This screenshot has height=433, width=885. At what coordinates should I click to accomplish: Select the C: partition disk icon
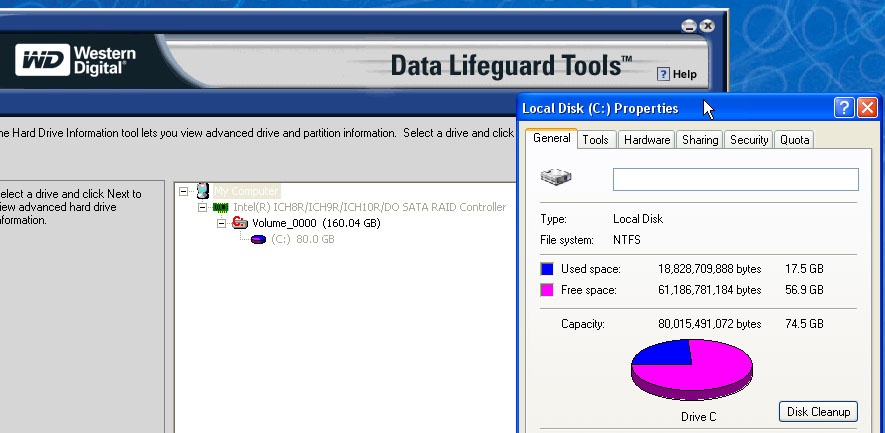click(258, 239)
